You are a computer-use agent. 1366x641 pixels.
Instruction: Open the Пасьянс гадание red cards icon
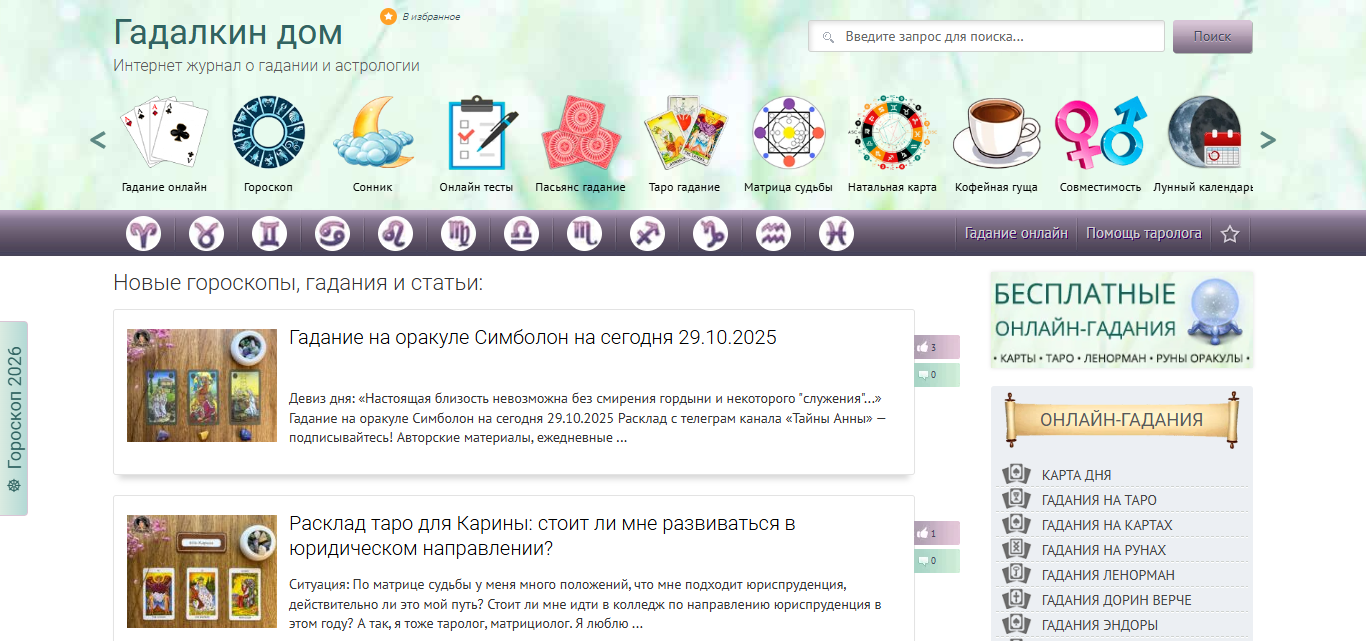click(579, 132)
